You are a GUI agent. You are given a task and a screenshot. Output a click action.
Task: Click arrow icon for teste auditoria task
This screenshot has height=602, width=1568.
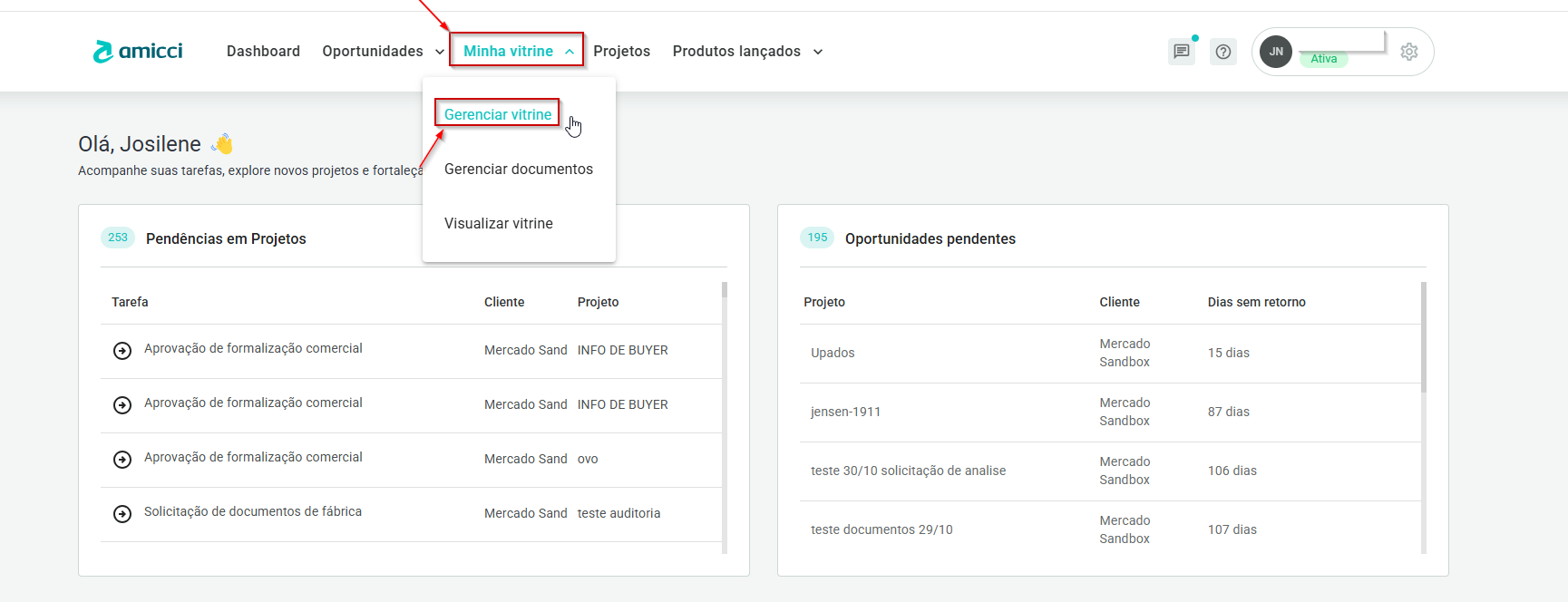click(122, 514)
